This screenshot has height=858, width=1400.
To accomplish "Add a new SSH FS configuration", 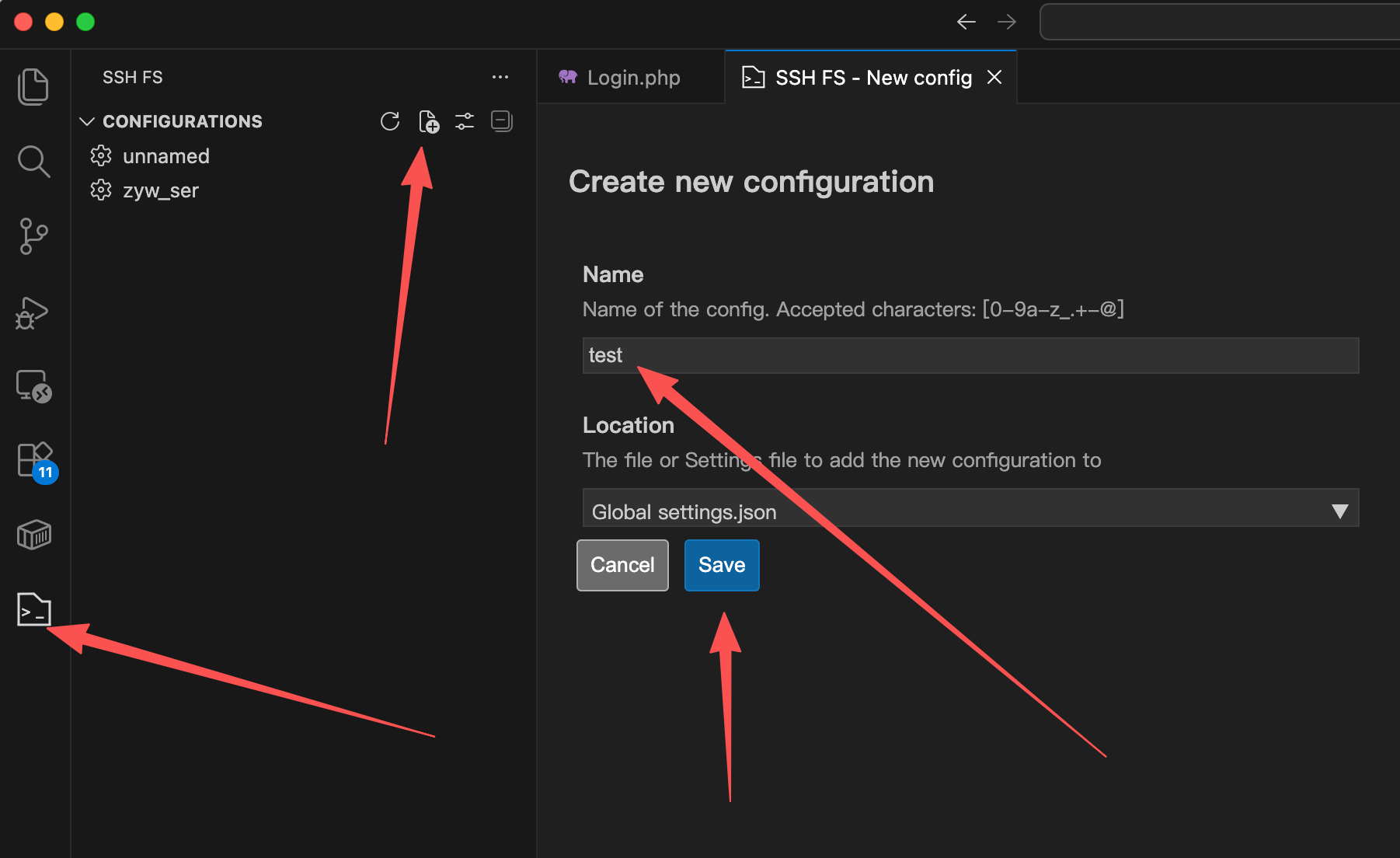I will [428, 121].
